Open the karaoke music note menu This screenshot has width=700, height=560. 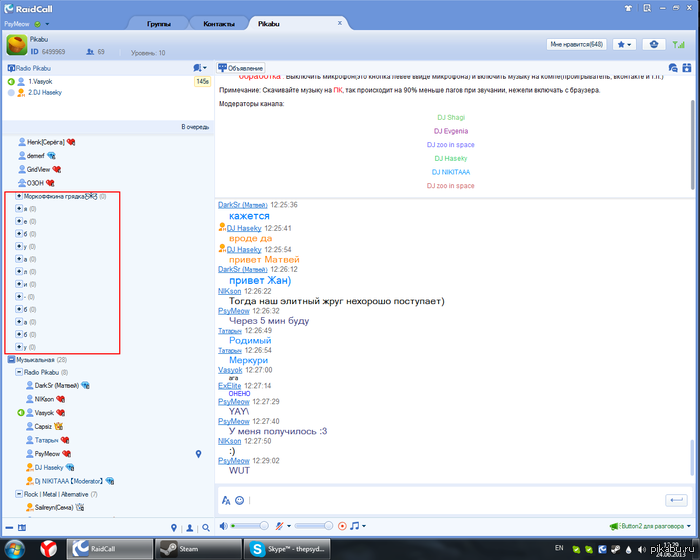tap(358, 526)
